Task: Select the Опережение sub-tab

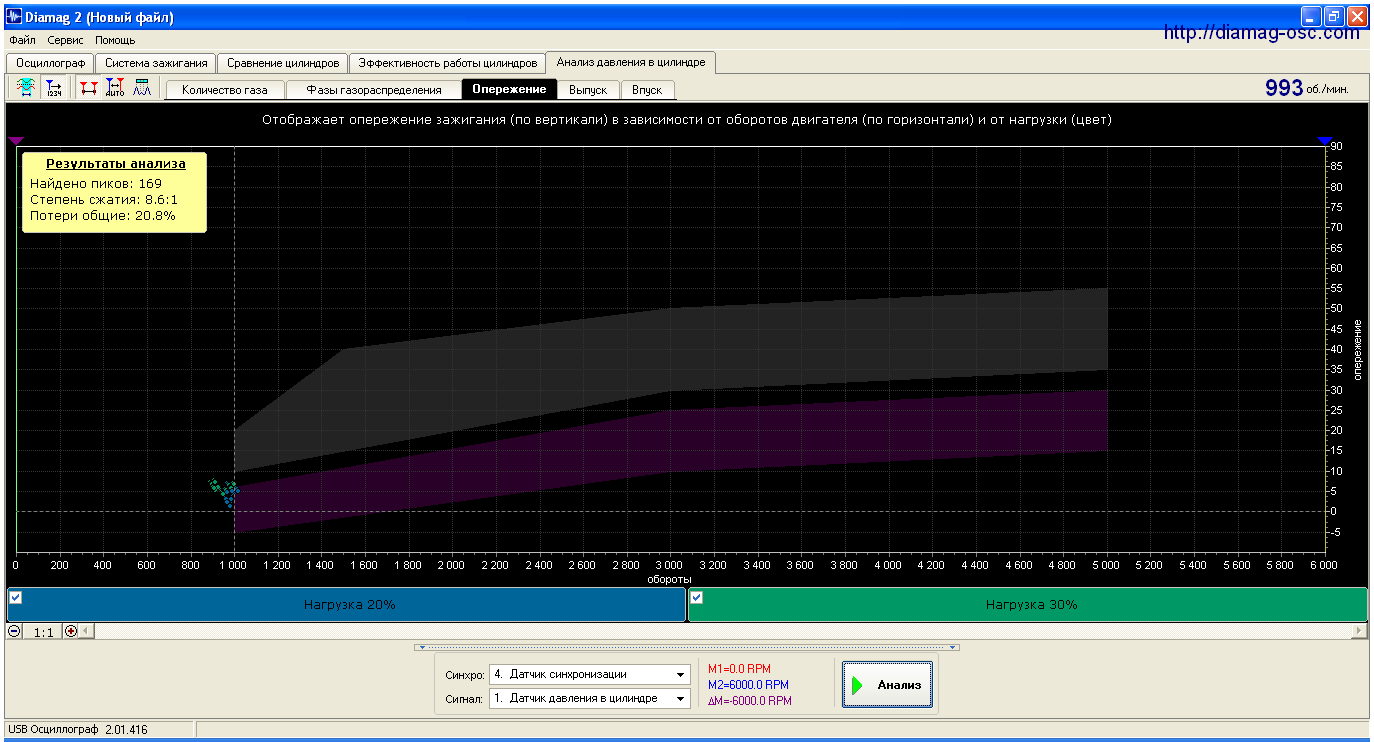Action: (510, 89)
